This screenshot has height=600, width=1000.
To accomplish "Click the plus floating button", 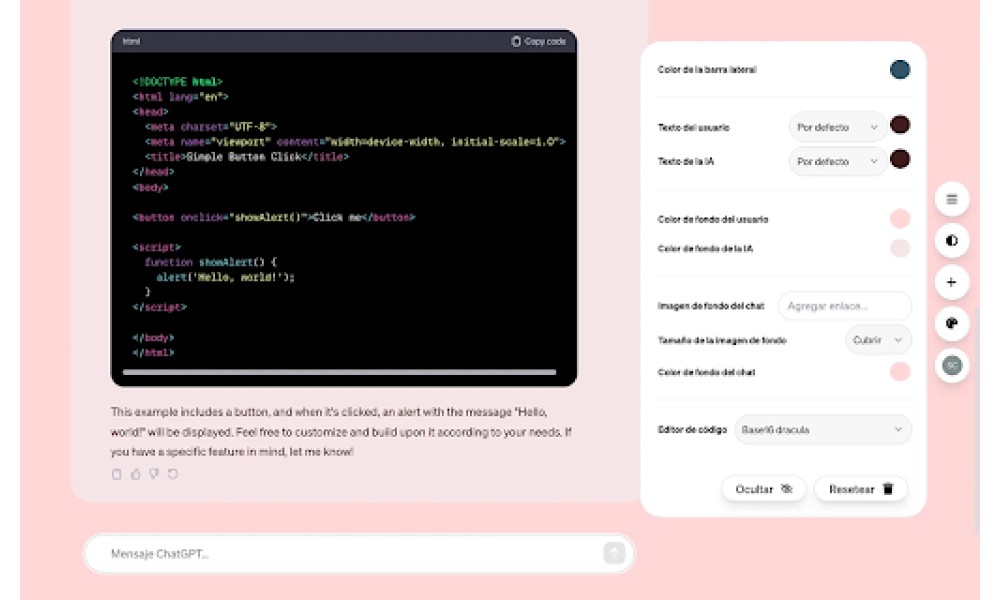I will point(952,282).
